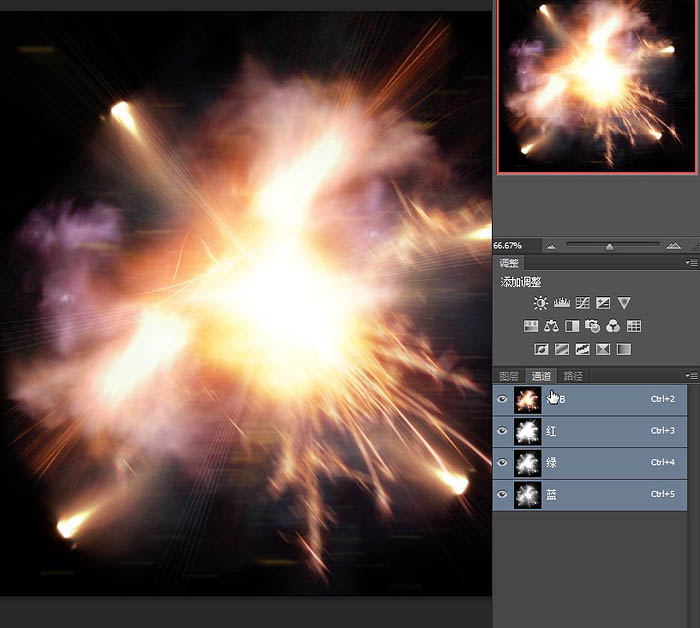Switch to the 图层 tab

coord(509,376)
